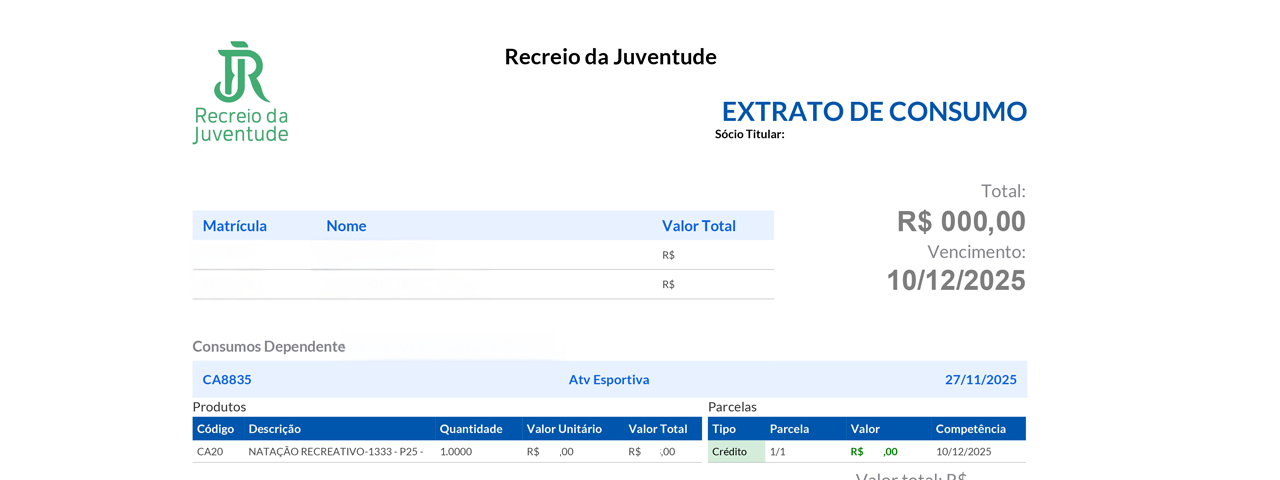Select the Sócio Titular label
This screenshot has height=480, width=1280.
click(749, 134)
